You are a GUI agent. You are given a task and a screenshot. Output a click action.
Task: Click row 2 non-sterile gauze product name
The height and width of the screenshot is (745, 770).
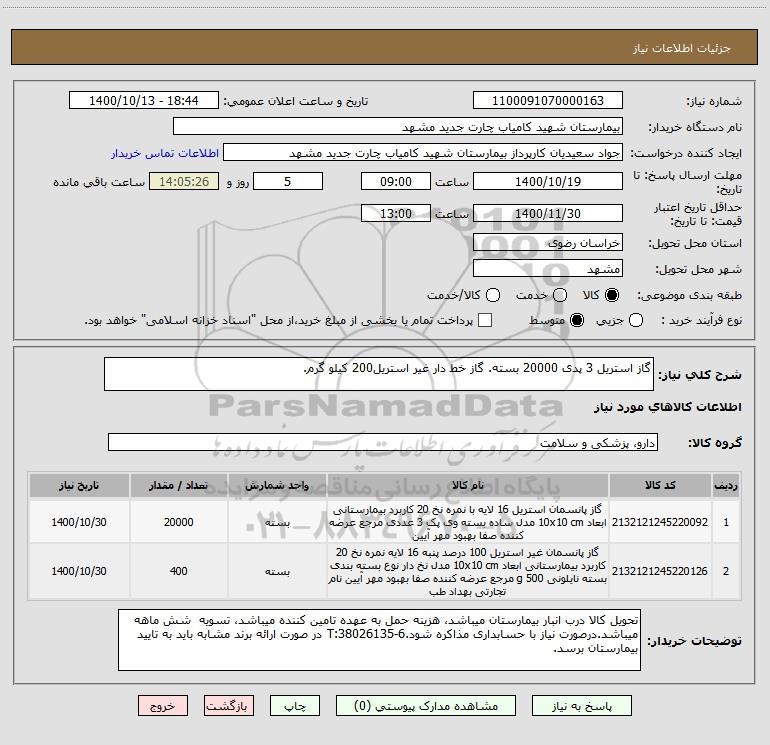[x=468, y=571]
